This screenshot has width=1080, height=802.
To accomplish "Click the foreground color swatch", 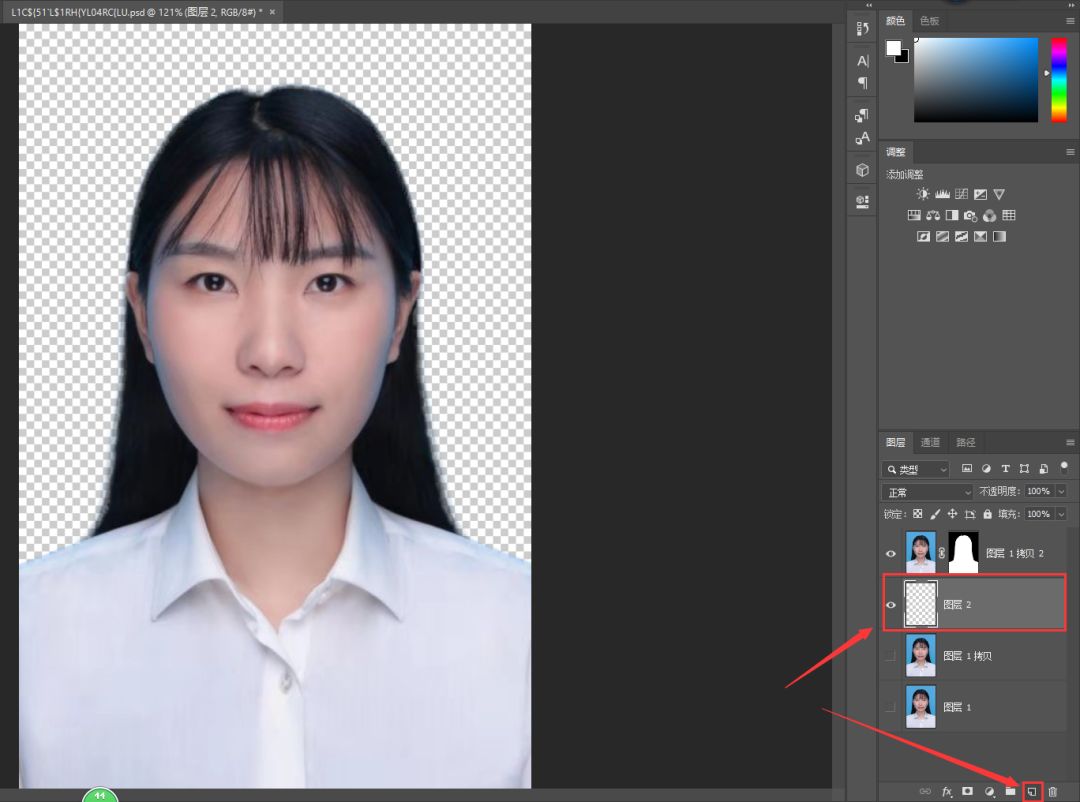I will coord(893,48).
